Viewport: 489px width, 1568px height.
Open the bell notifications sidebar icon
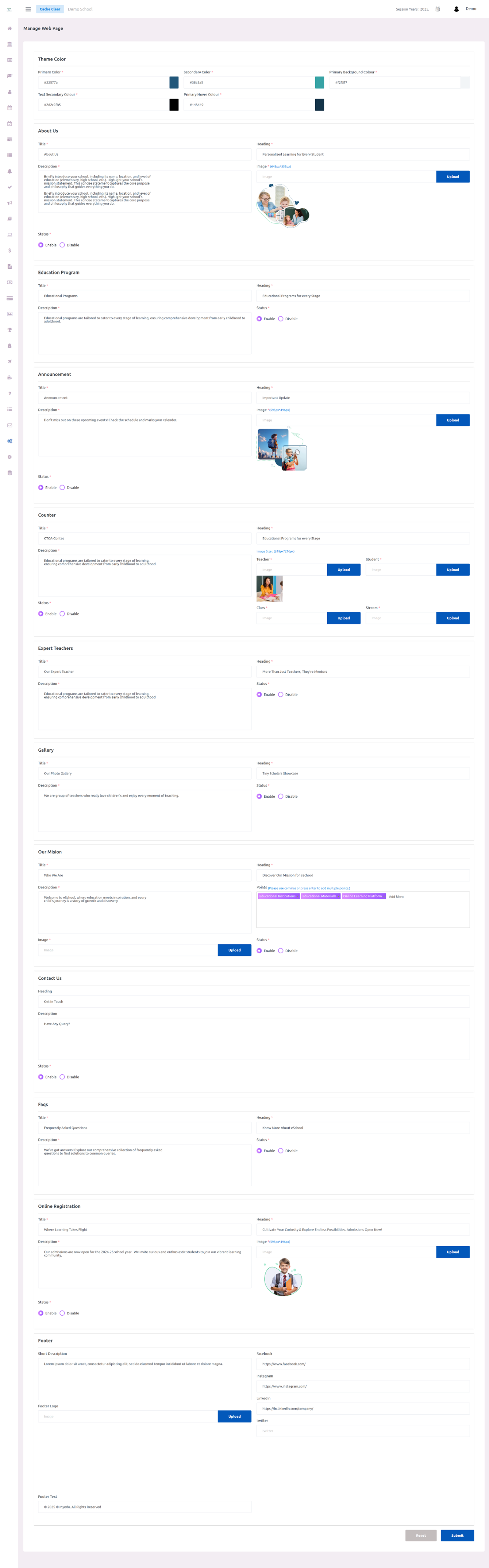coord(9,171)
